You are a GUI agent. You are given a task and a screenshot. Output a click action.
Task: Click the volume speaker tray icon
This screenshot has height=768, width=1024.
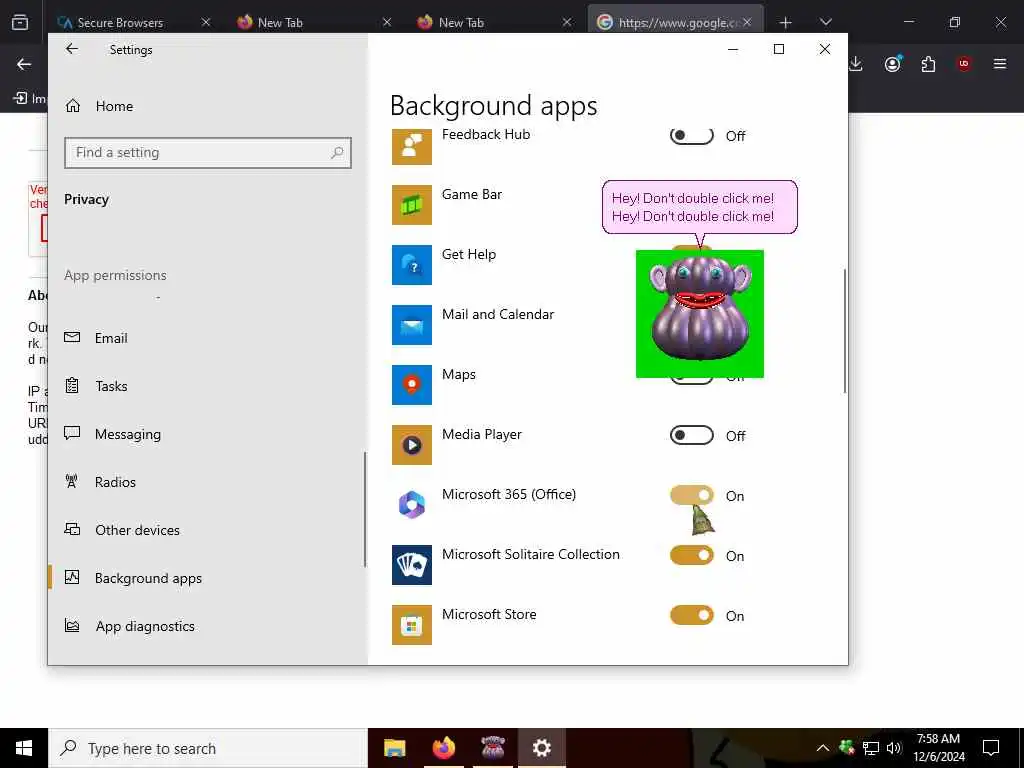(893, 748)
